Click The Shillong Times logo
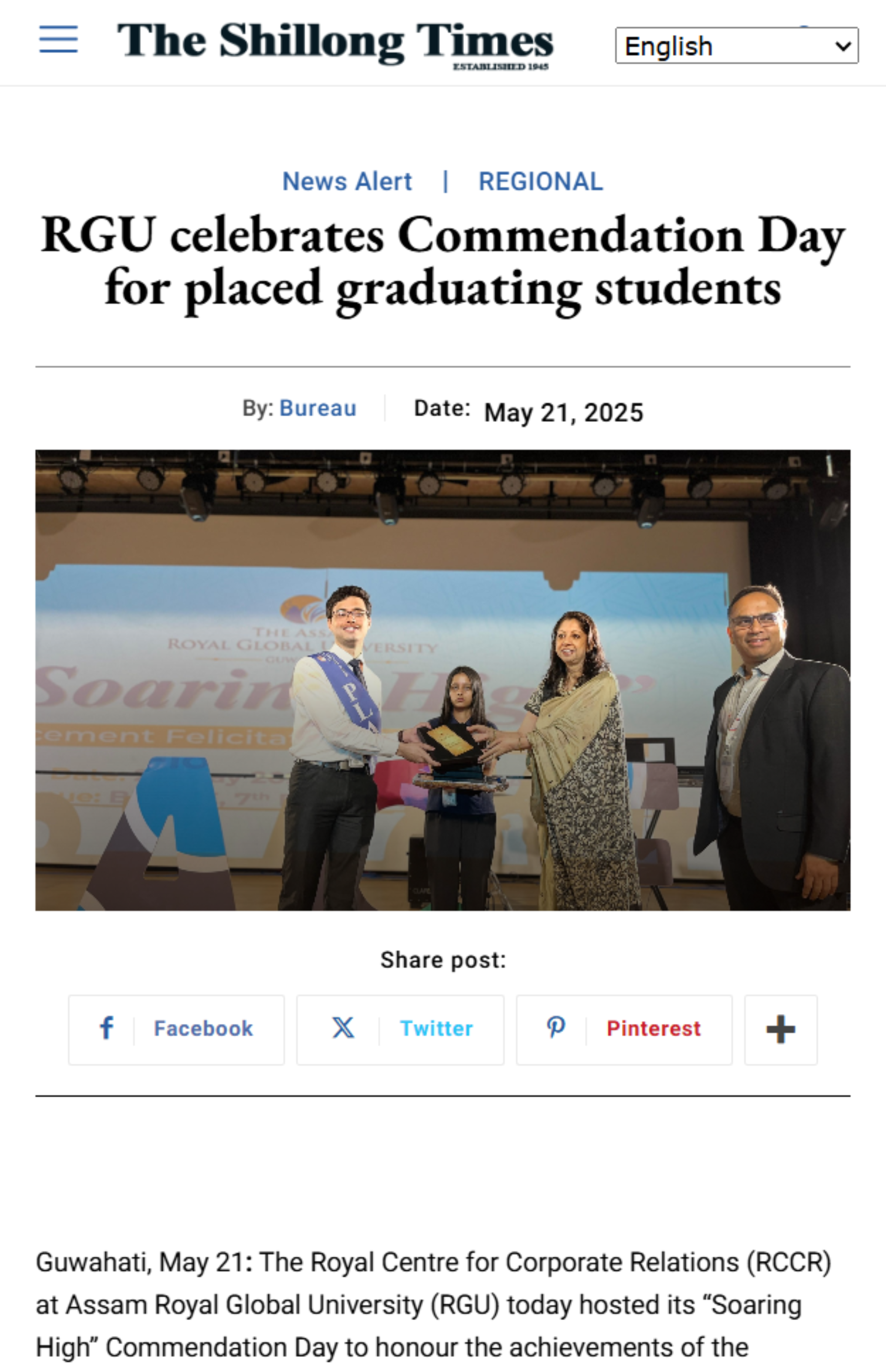The height and width of the screenshot is (1372, 886). (335, 42)
